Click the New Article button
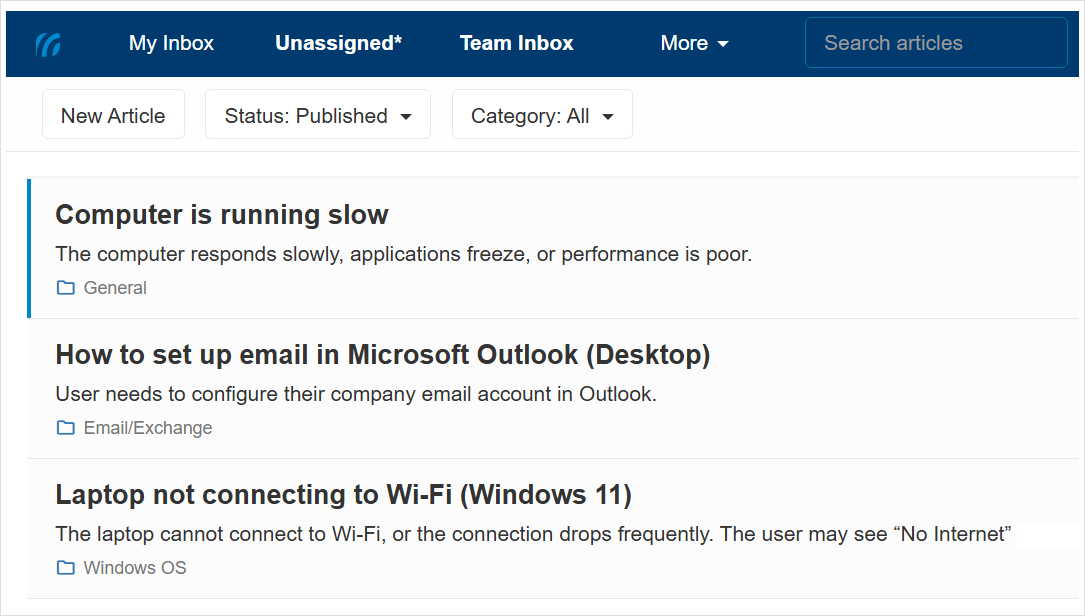The image size is (1085, 616). pos(113,114)
